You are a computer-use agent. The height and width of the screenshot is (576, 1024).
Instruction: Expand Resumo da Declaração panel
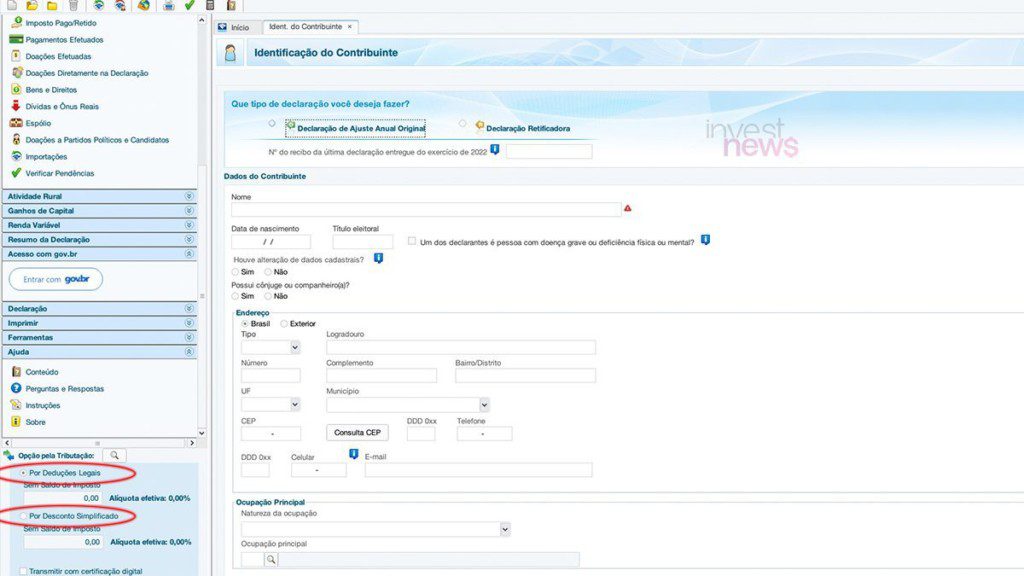tap(189, 240)
